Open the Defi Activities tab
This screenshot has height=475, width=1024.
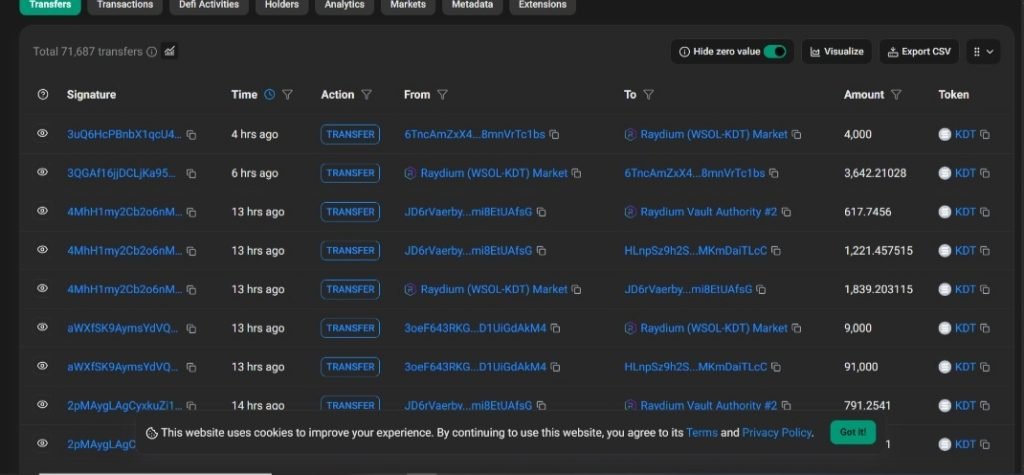pos(209,5)
